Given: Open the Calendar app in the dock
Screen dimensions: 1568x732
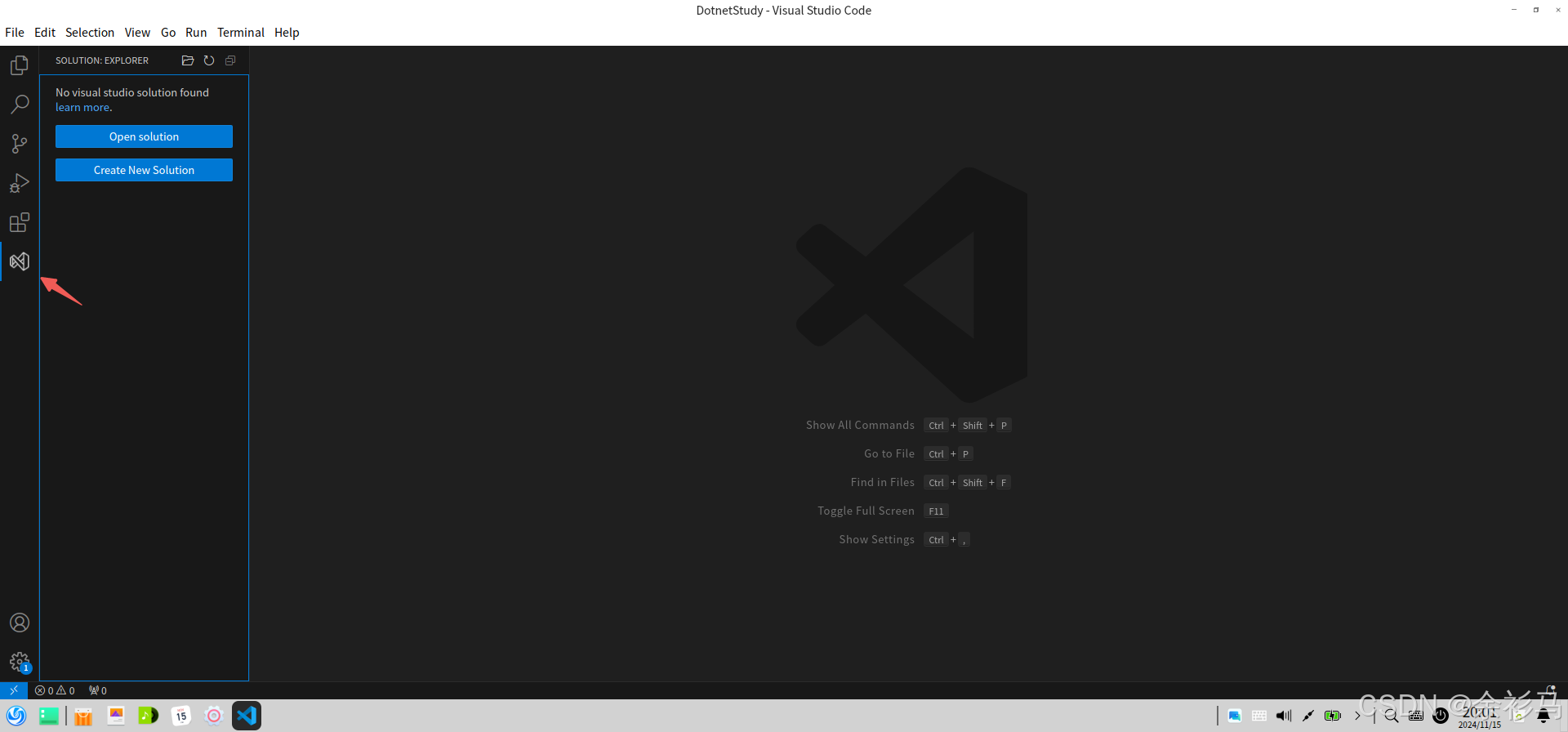Looking at the screenshot, I should click(180, 716).
